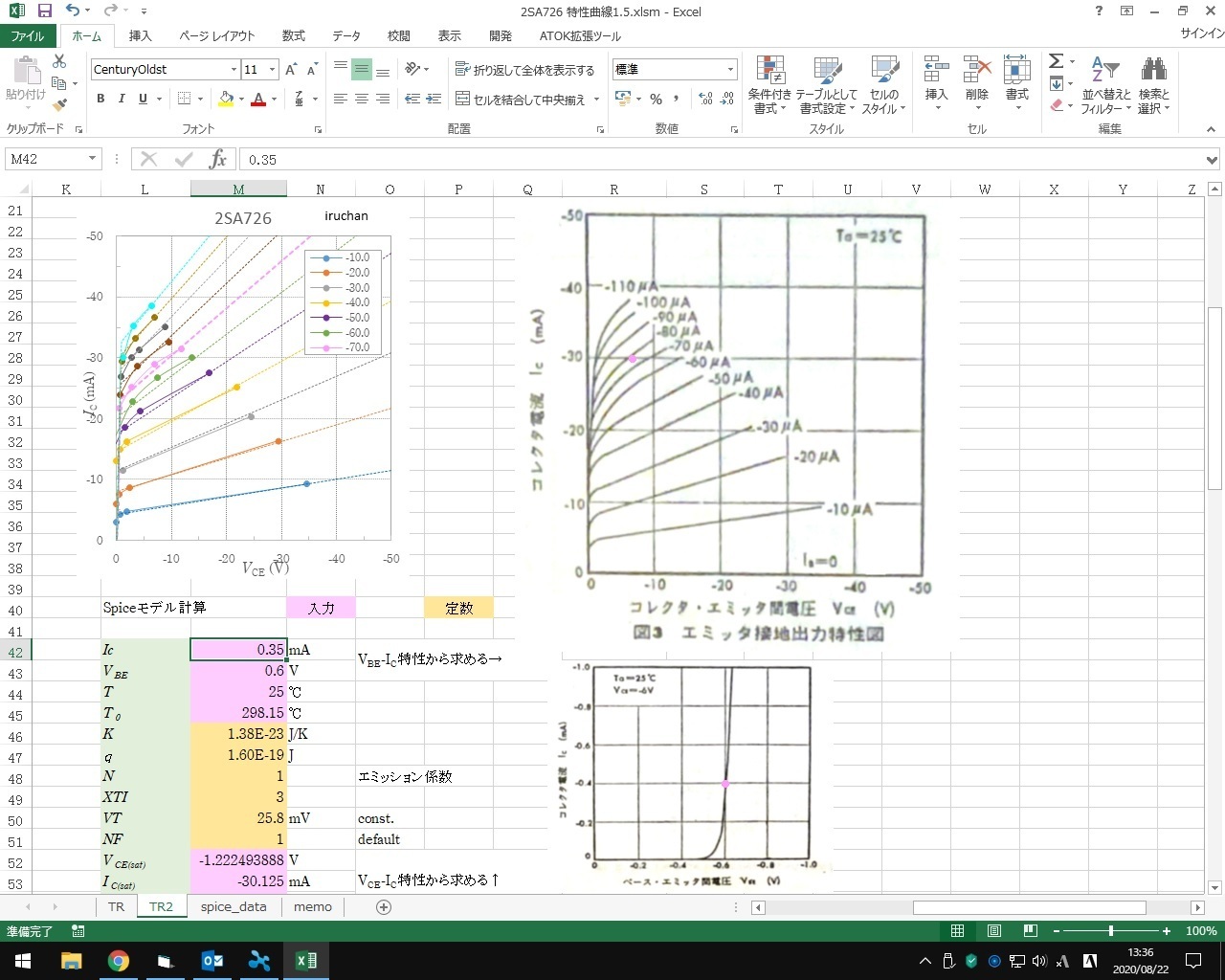Click the formula bar showing 0.35
1225x980 pixels.
(x=721, y=160)
